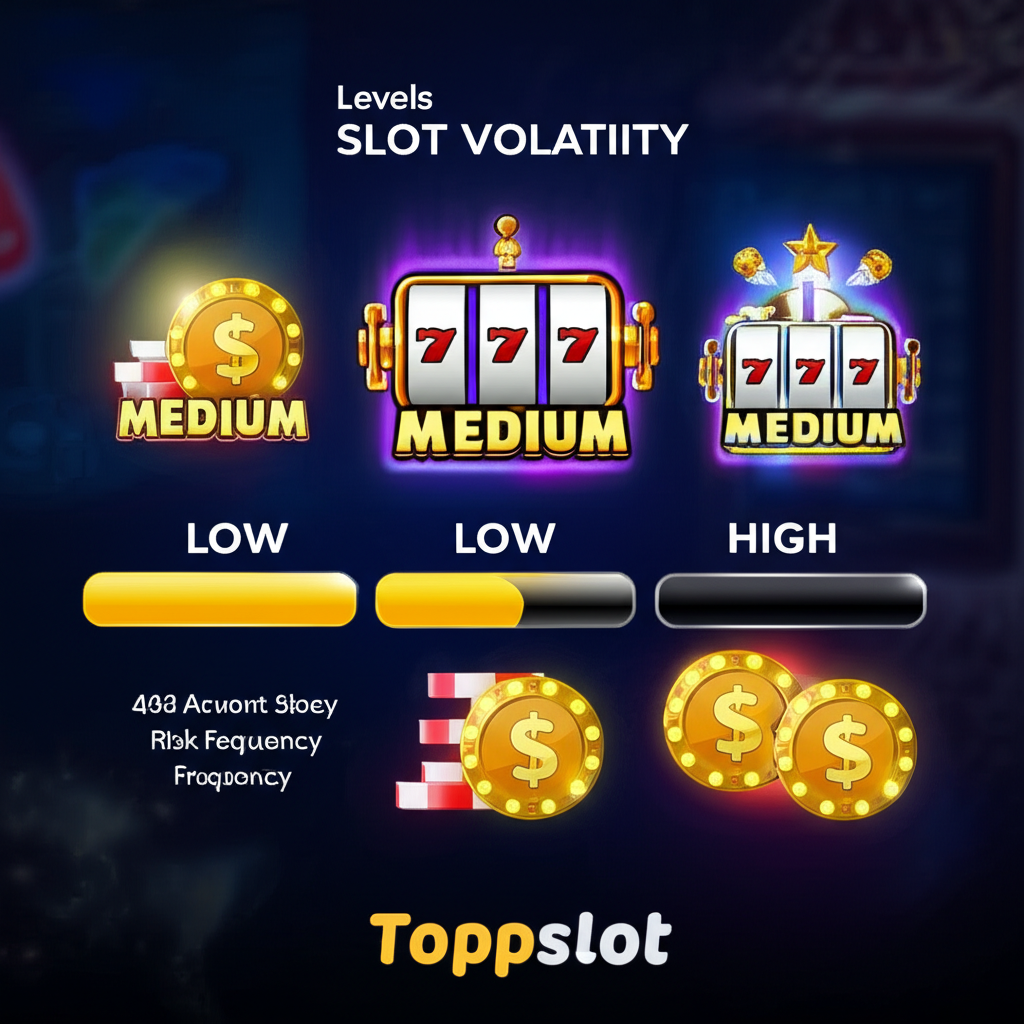The width and height of the screenshot is (1024, 1024).
Task: Click the half-filled yellow volatility bar
Action: pyautogui.click(x=505, y=600)
